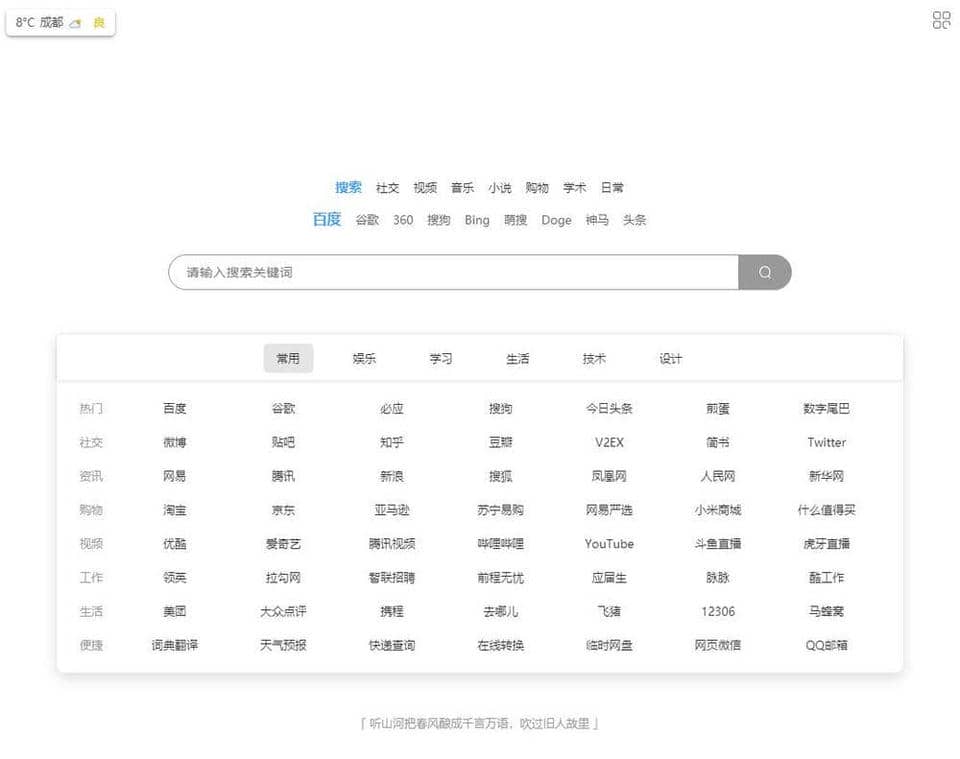Open the 哔哩哔哩 link
This screenshot has height=759, width=960.
tap(500, 544)
